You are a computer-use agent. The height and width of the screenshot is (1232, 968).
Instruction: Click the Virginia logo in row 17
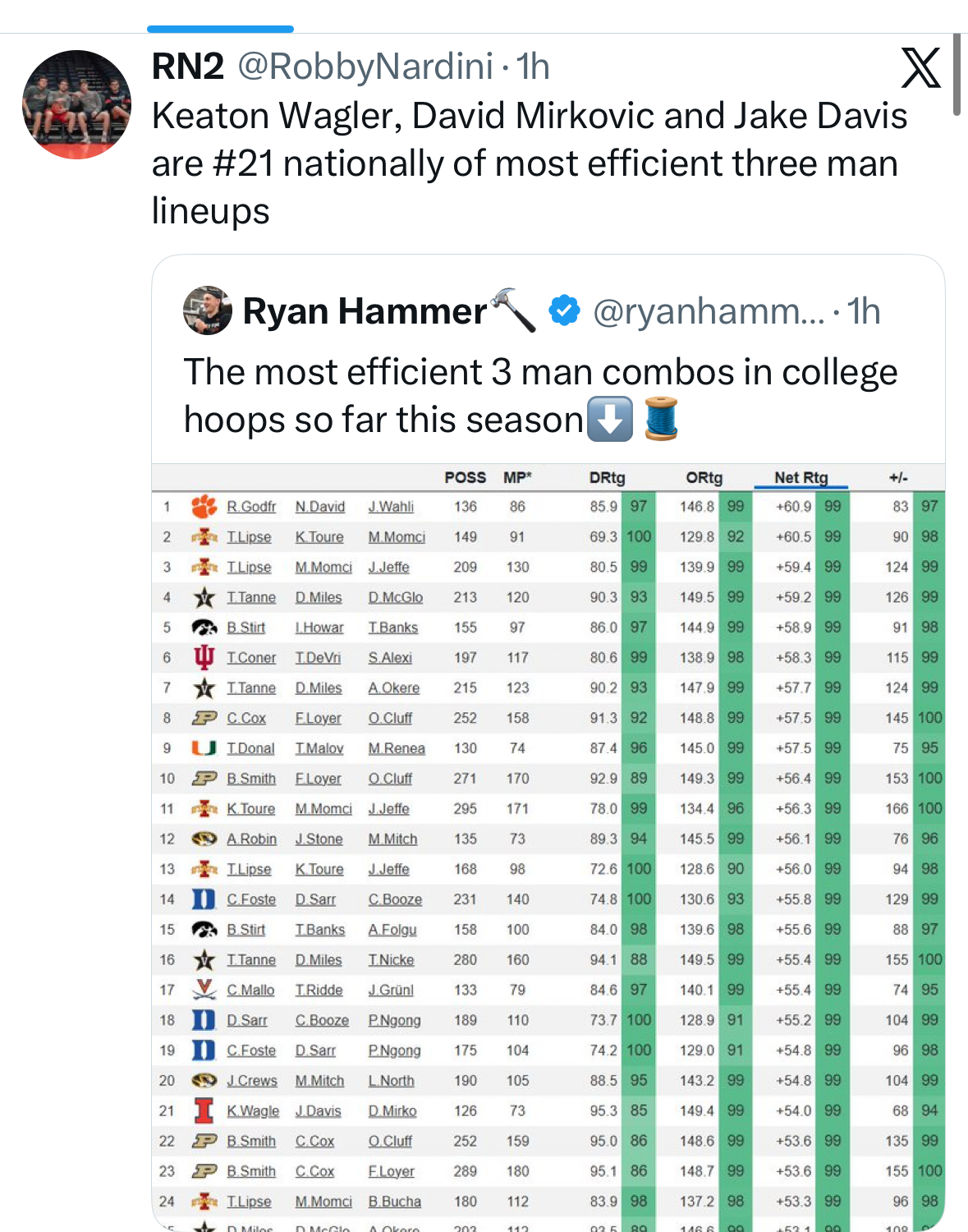(204, 990)
